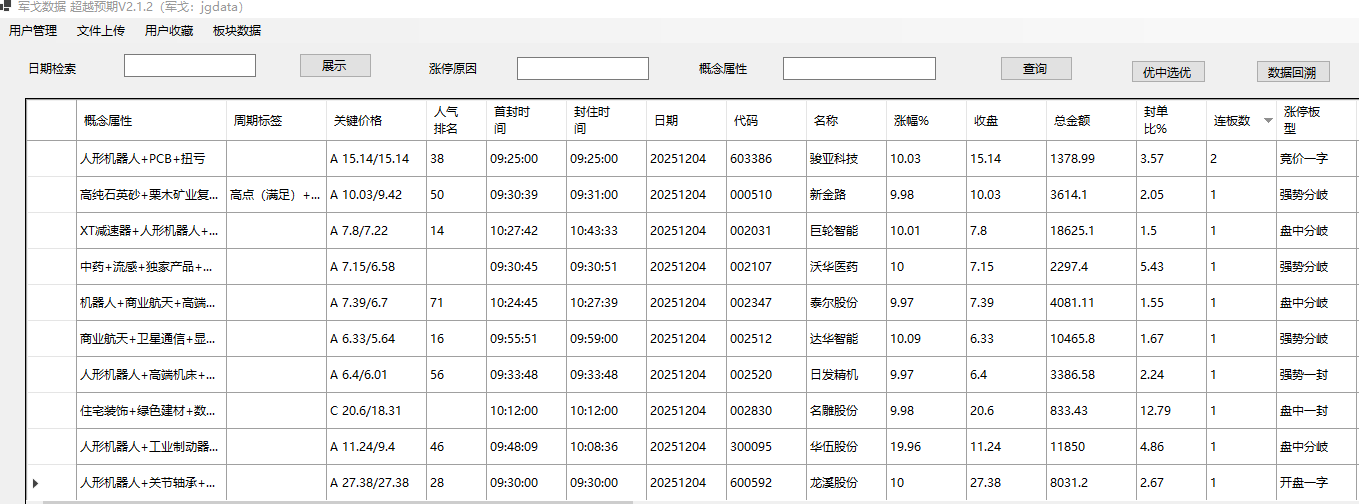This screenshot has height=504, width=1359.
Task: Select 涨停板型 cell 盘中一封
Action: click(x=1317, y=411)
